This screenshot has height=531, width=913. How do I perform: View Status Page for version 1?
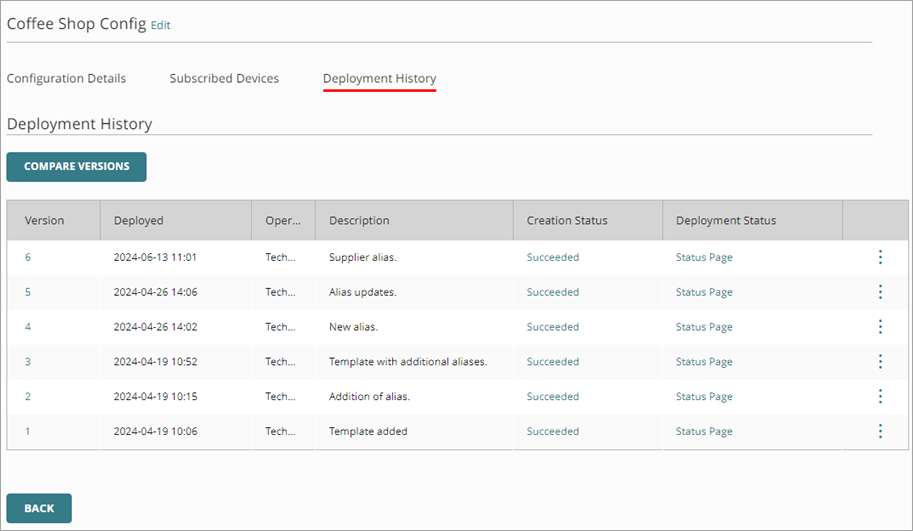[704, 432]
